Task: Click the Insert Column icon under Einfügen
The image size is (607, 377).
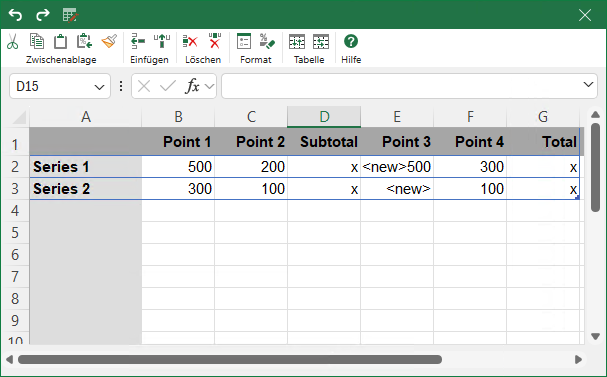Action: [x=162, y=41]
